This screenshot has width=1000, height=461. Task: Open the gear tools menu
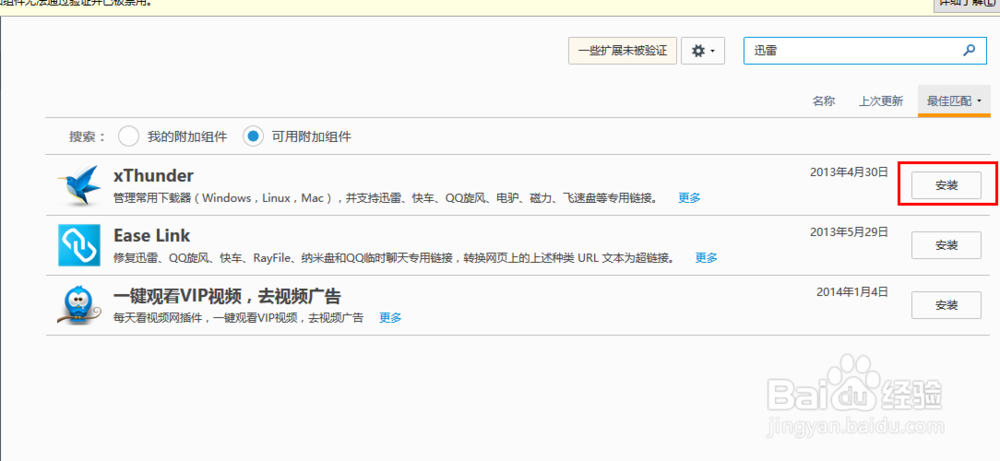click(703, 50)
